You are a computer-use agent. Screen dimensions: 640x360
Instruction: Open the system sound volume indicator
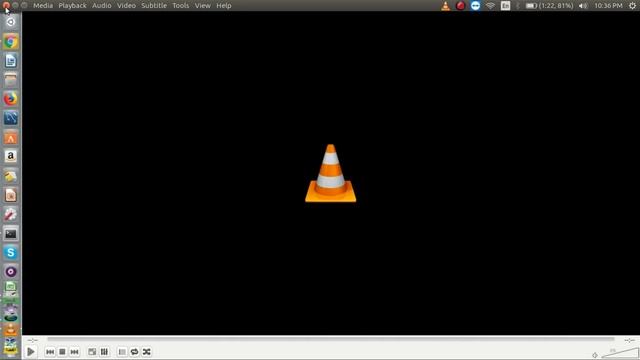tap(583, 6)
